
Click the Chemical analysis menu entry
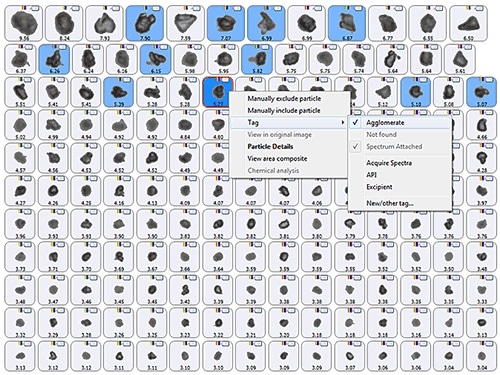[288, 171]
